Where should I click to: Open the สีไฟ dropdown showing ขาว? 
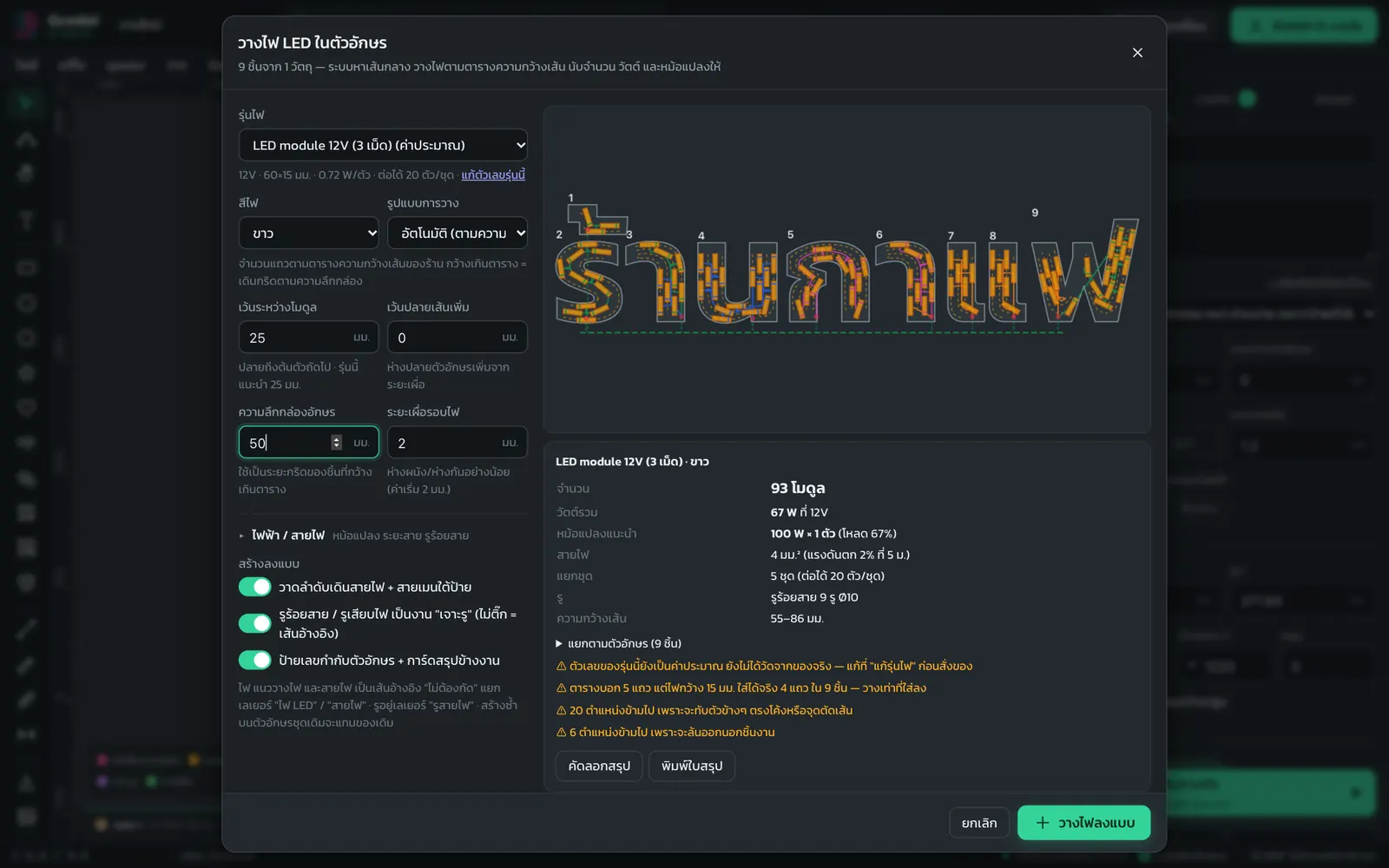click(x=309, y=233)
